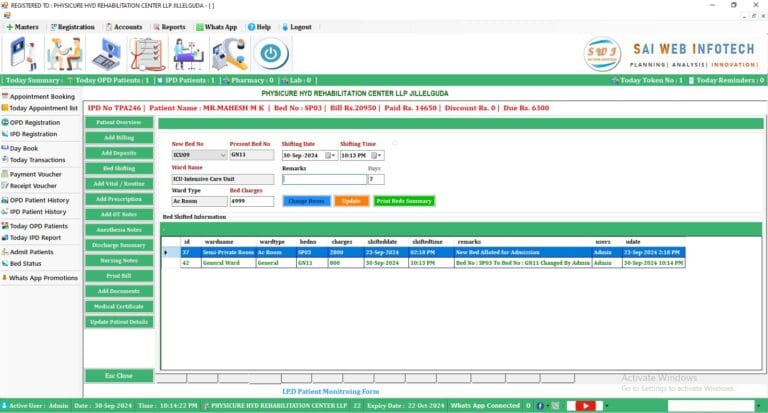Open the hospital bed patient toolbar icon
Image resolution: width=768 pixels, height=413 pixels.
pyautogui.click(x=189, y=54)
